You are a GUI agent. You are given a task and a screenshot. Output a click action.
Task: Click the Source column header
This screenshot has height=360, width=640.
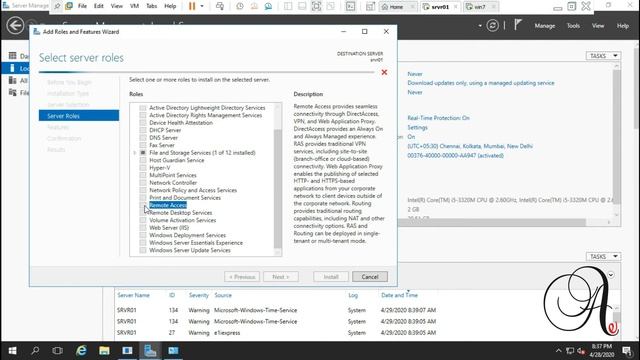[x=223, y=295]
